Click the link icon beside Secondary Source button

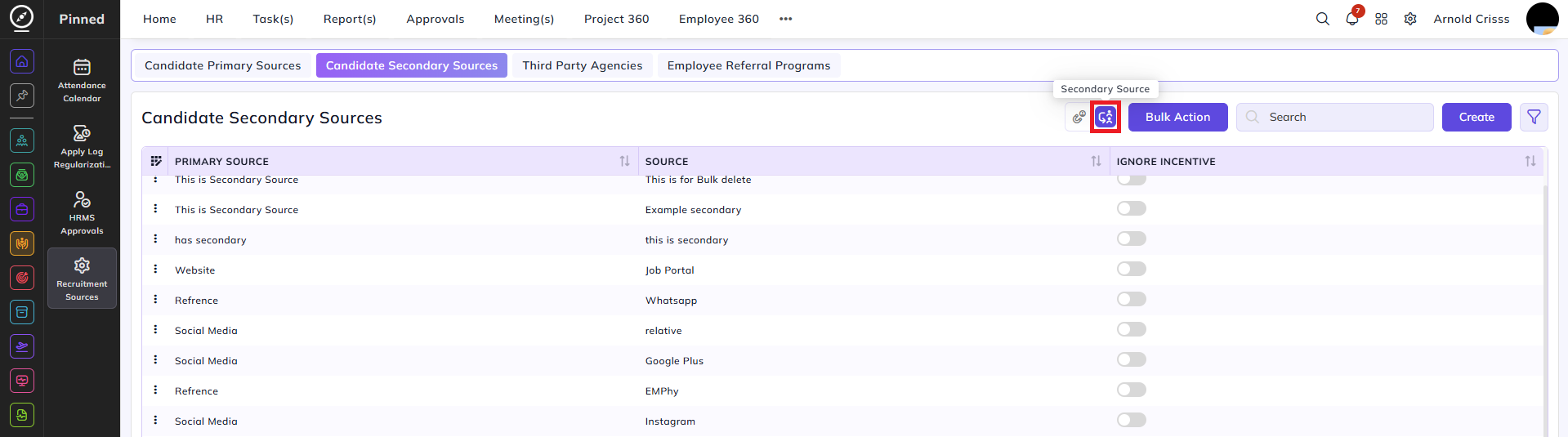point(1079,117)
